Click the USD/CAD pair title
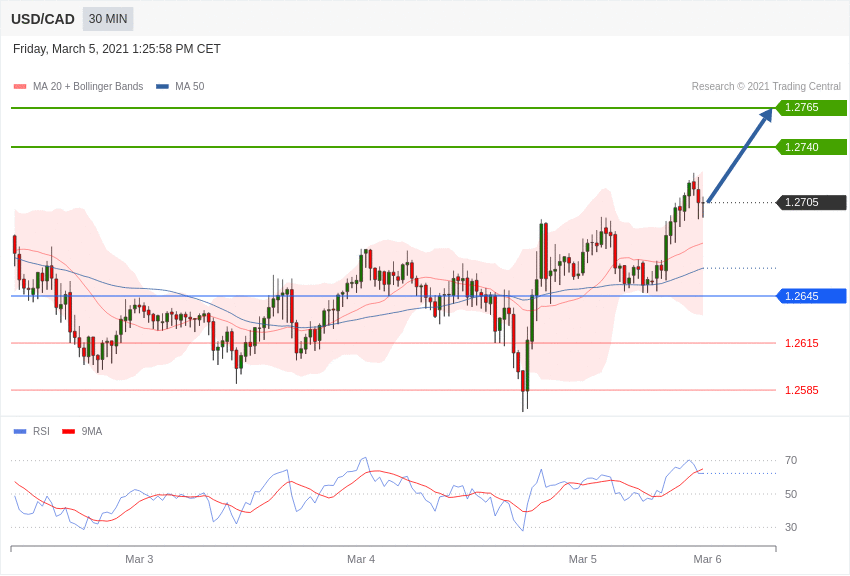This screenshot has width=850, height=576. pos(43,20)
